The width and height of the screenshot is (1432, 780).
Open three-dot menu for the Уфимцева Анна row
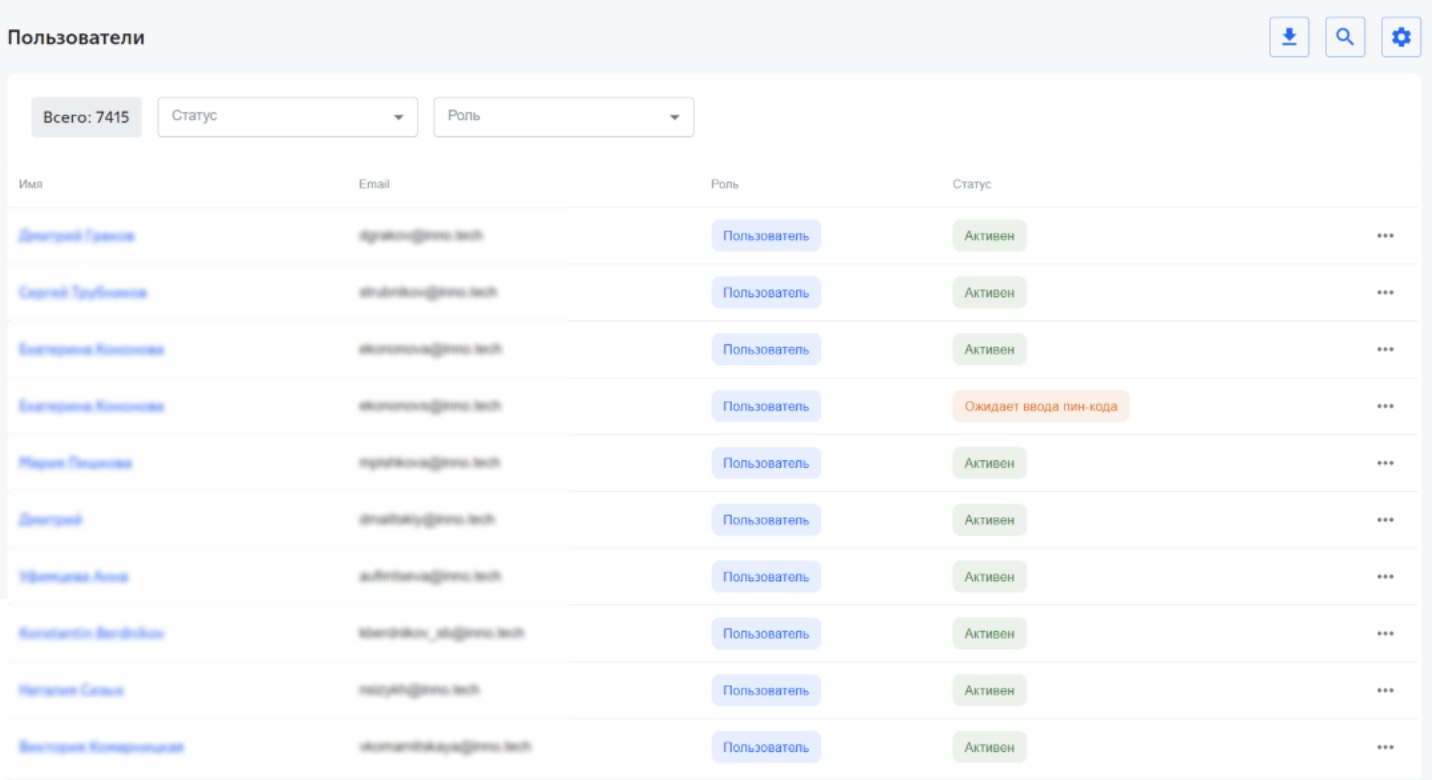pos(1385,577)
